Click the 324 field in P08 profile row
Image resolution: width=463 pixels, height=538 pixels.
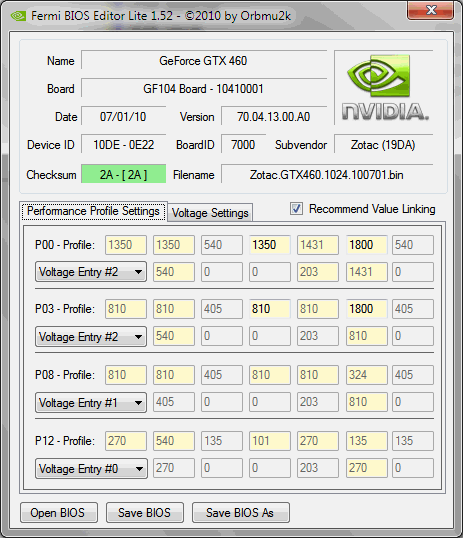coord(367,374)
